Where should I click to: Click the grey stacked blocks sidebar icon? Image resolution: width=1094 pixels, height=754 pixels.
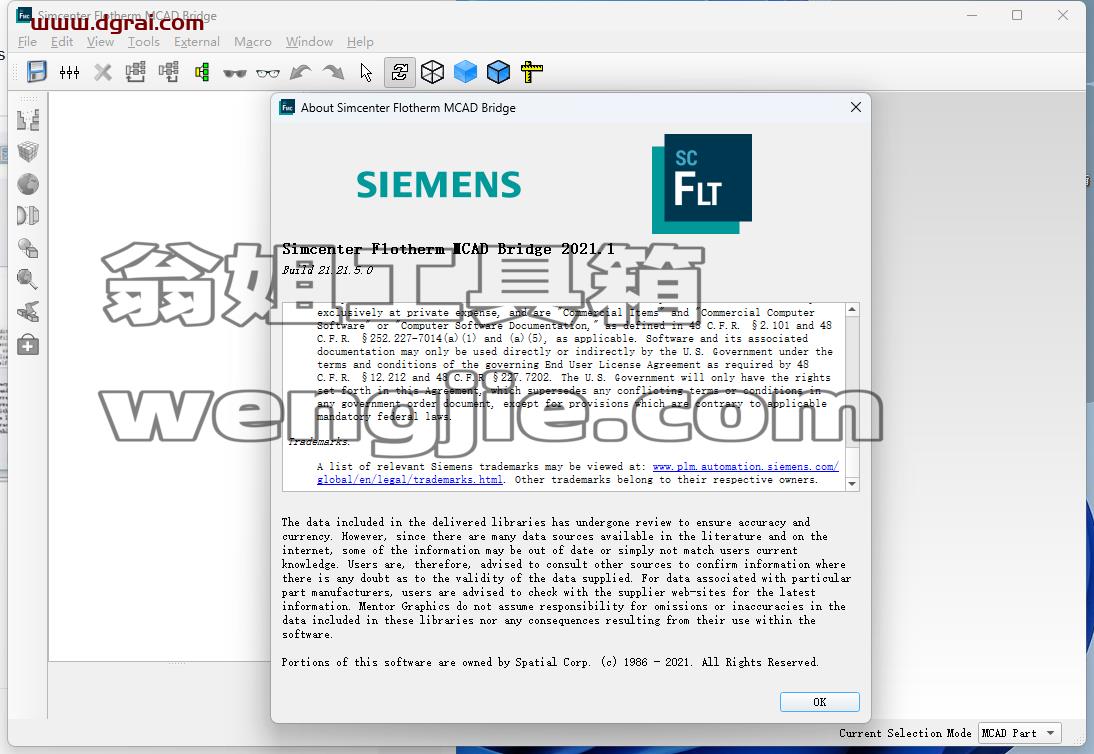click(28, 312)
